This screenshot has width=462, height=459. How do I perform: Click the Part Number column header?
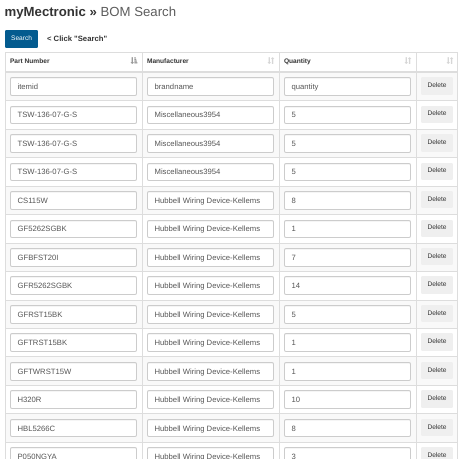[x=74, y=62]
